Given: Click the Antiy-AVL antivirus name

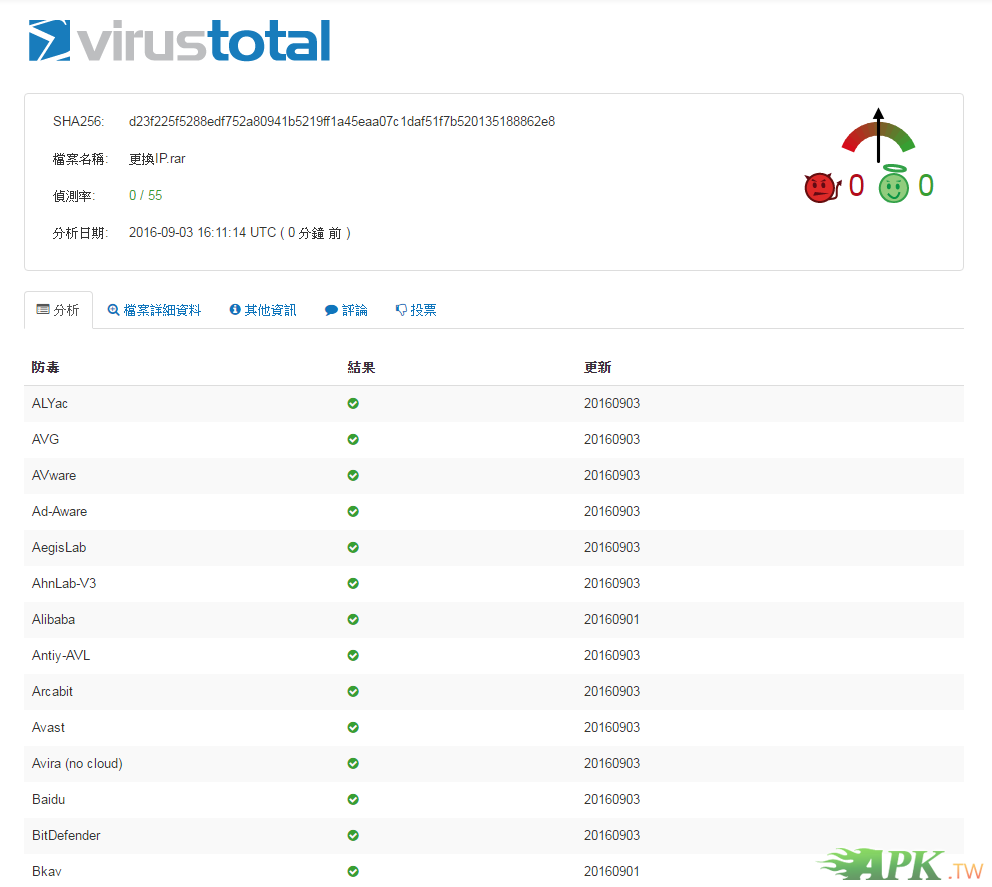Looking at the screenshot, I should click(61, 656).
